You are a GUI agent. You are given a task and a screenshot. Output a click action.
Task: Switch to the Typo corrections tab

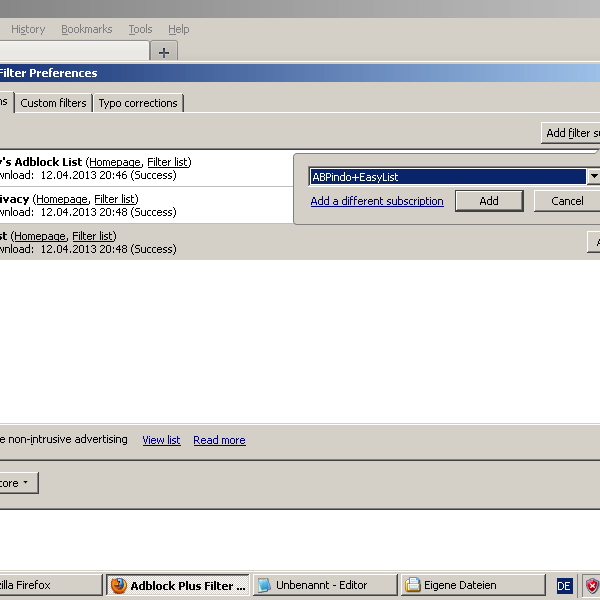[138, 103]
